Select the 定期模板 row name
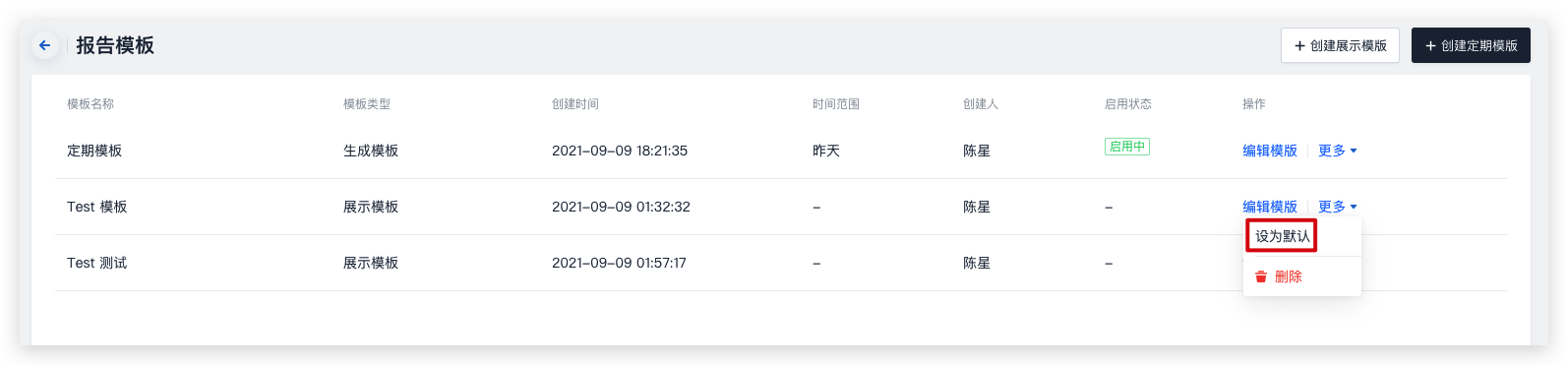 pos(94,151)
